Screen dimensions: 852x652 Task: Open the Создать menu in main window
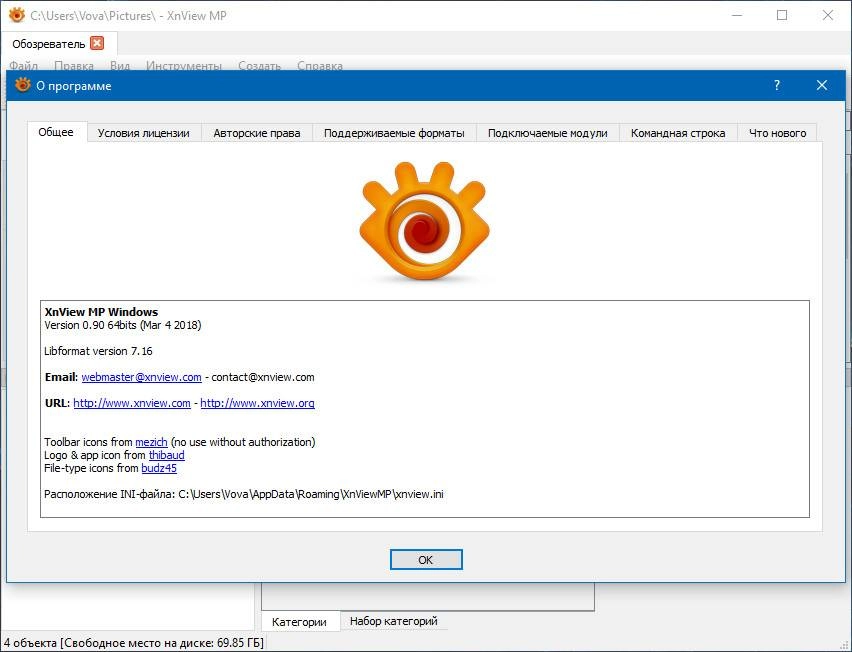point(259,66)
